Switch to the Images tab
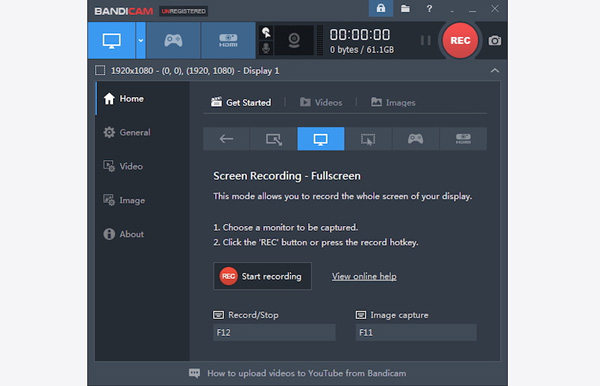 tap(393, 102)
